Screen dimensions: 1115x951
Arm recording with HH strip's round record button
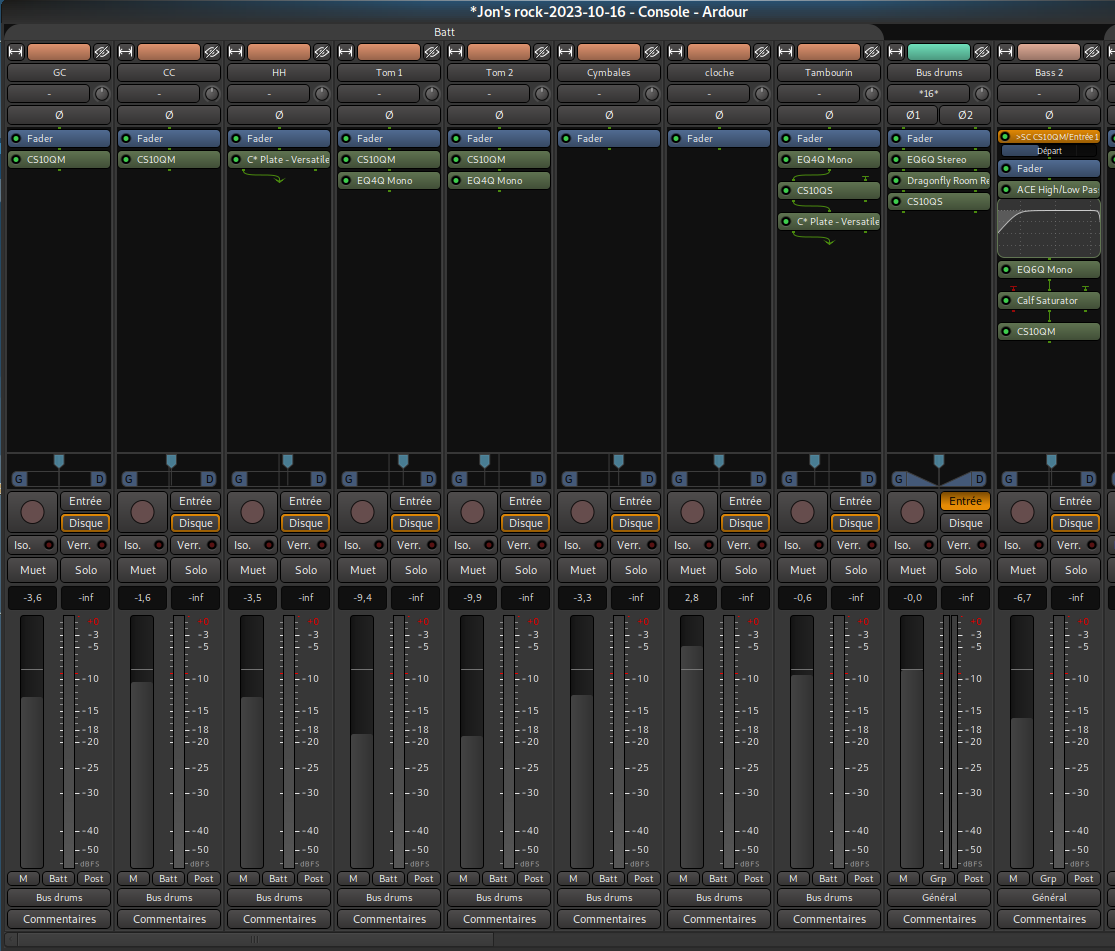click(x=253, y=512)
